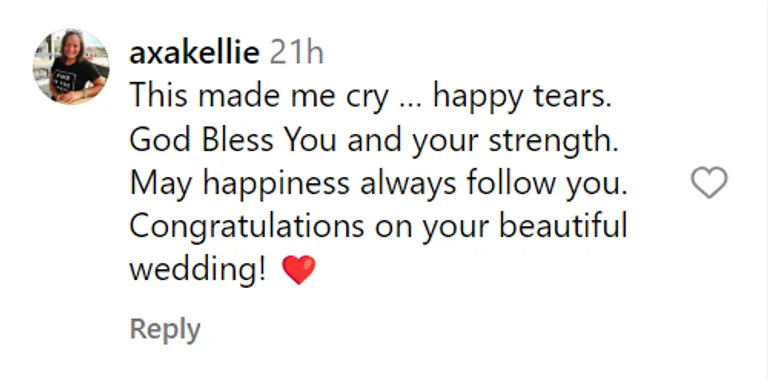Like axakellie's comment with the heart outline
This screenshot has width=768, height=379.
[x=709, y=183]
